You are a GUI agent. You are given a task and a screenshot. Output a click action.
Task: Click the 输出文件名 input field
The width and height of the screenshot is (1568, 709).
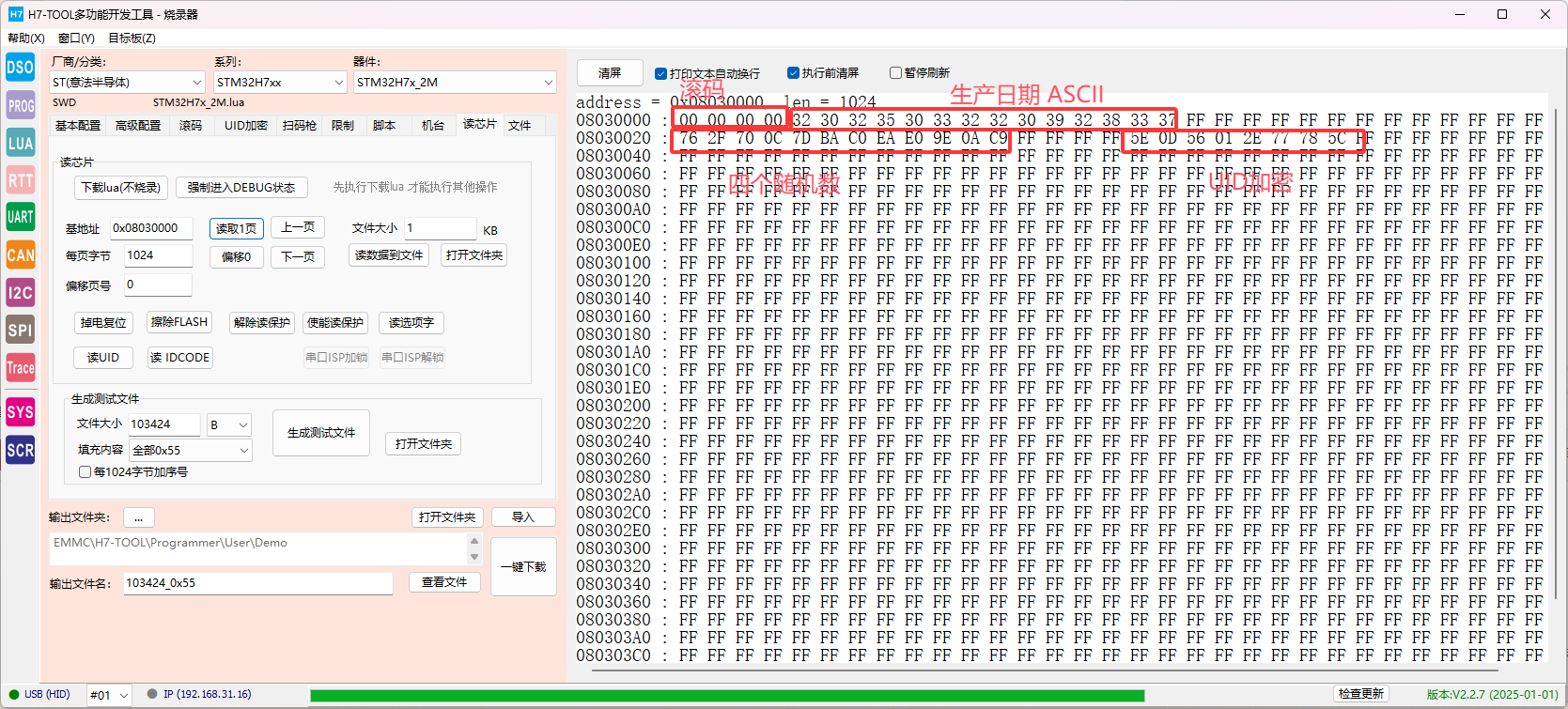click(257, 583)
